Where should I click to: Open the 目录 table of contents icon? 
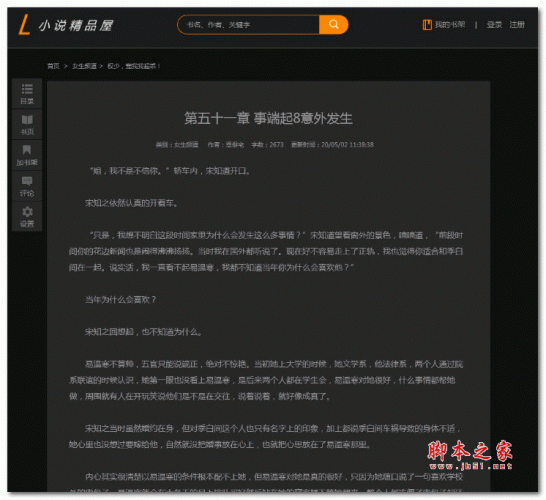[27, 94]
